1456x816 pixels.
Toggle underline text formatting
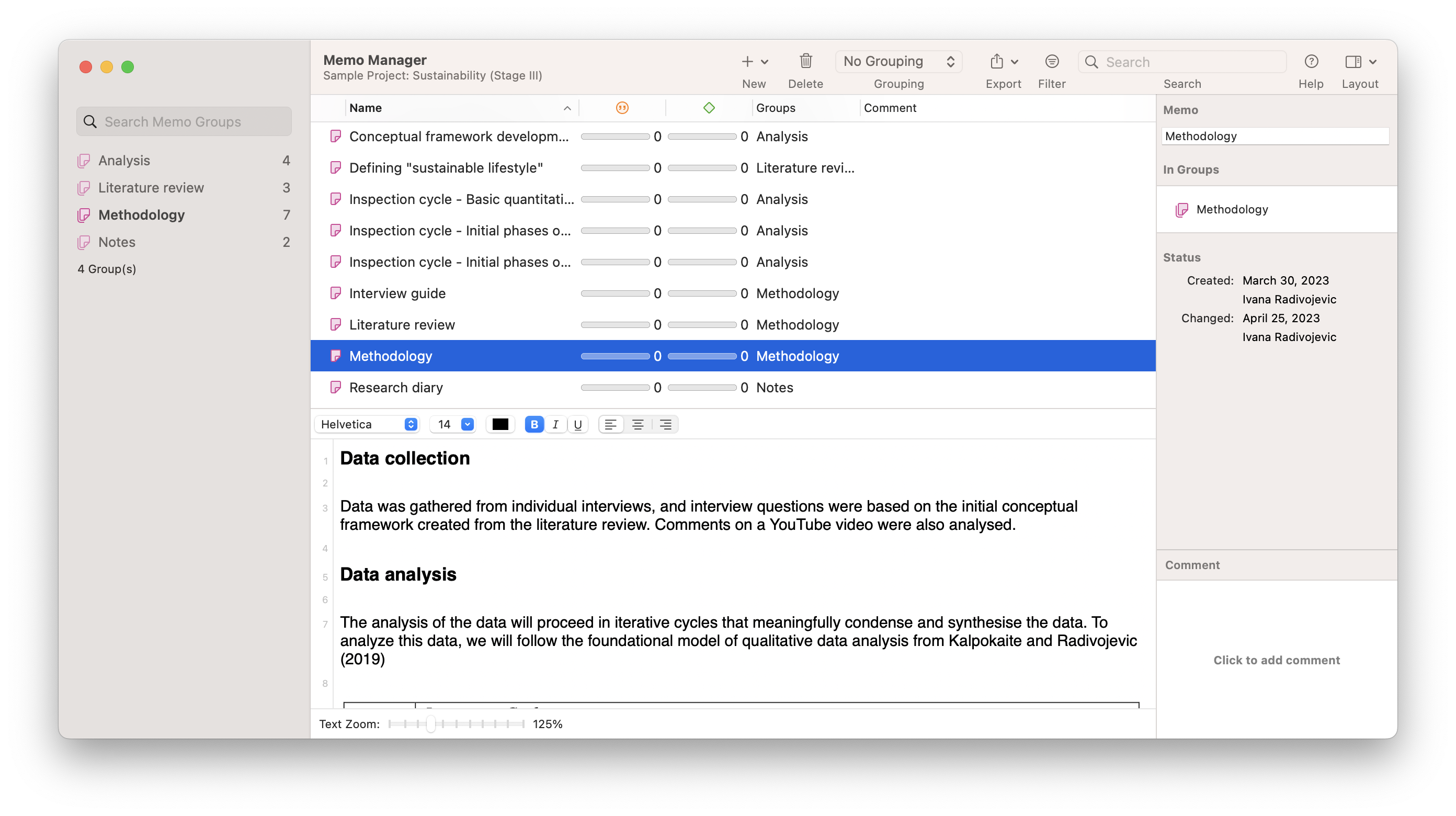(x=578, y=424)
